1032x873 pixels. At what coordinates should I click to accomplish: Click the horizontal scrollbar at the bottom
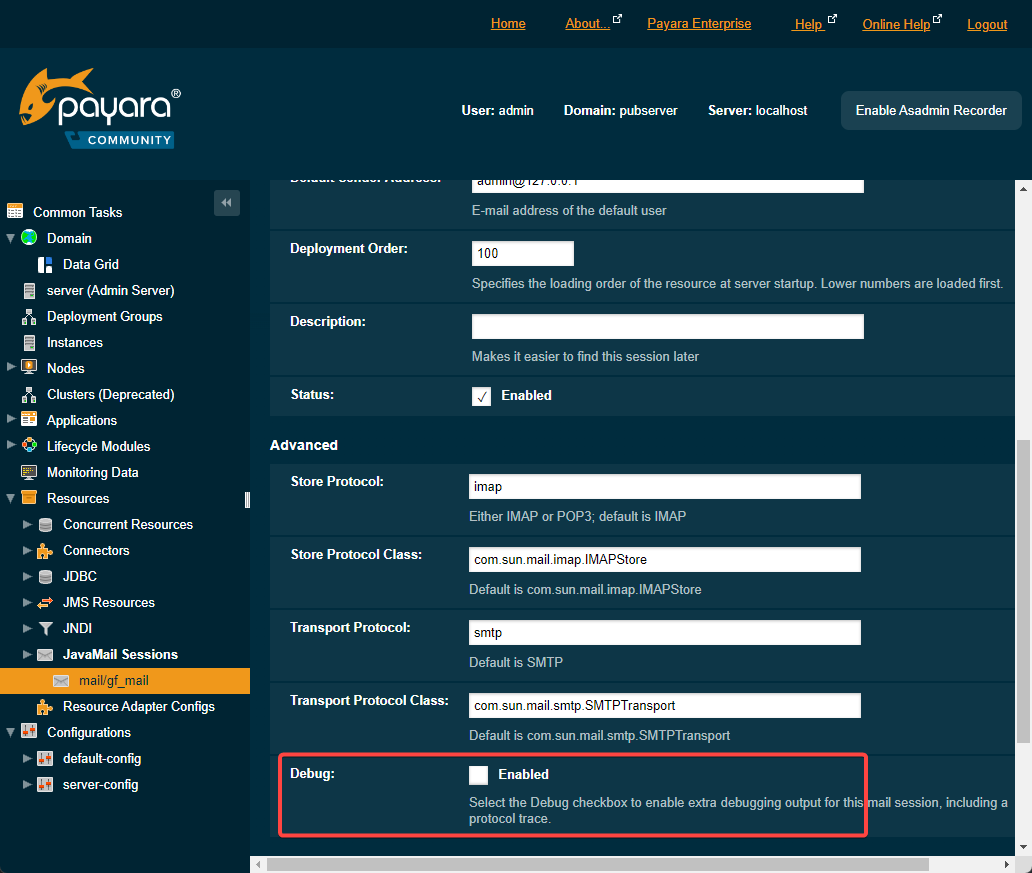598,863
